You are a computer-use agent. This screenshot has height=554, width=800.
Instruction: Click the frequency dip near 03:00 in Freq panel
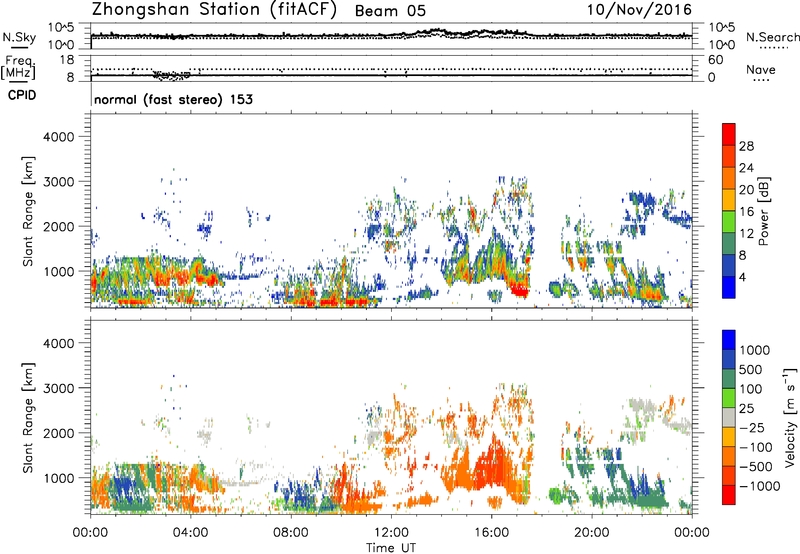171,75
